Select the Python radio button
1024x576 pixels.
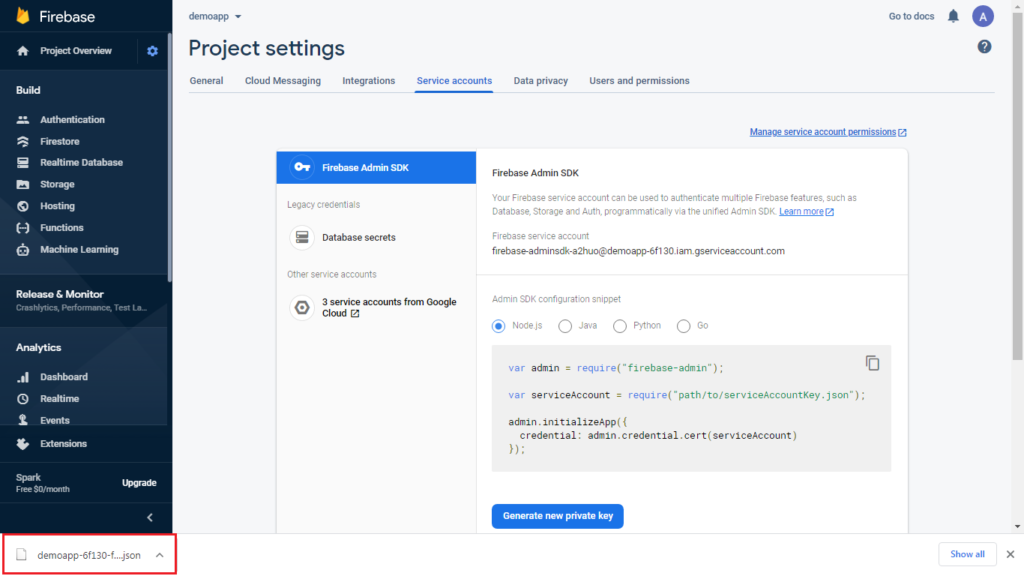[619, 326]
